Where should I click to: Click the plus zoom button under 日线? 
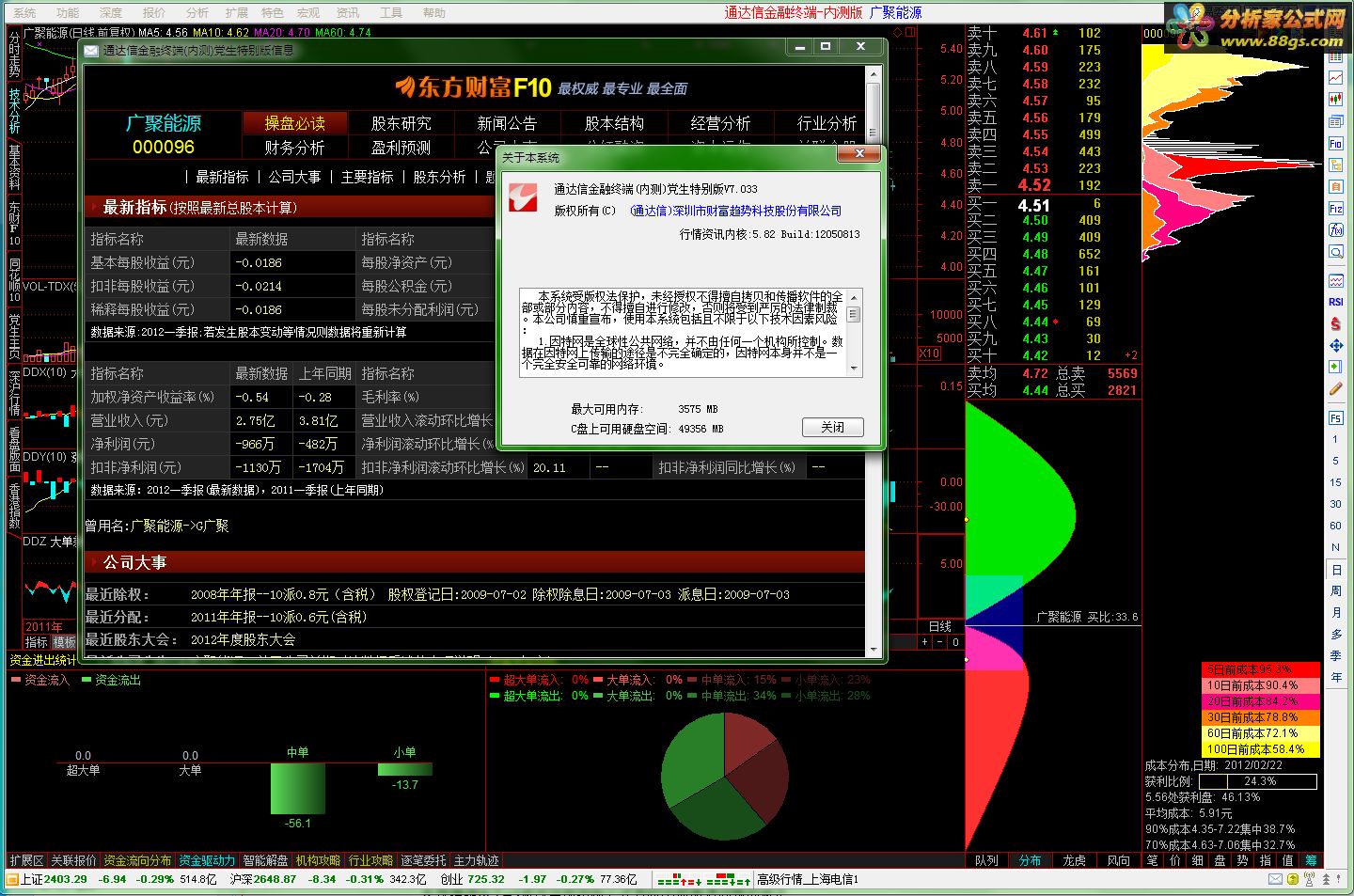tap(925, 642)
